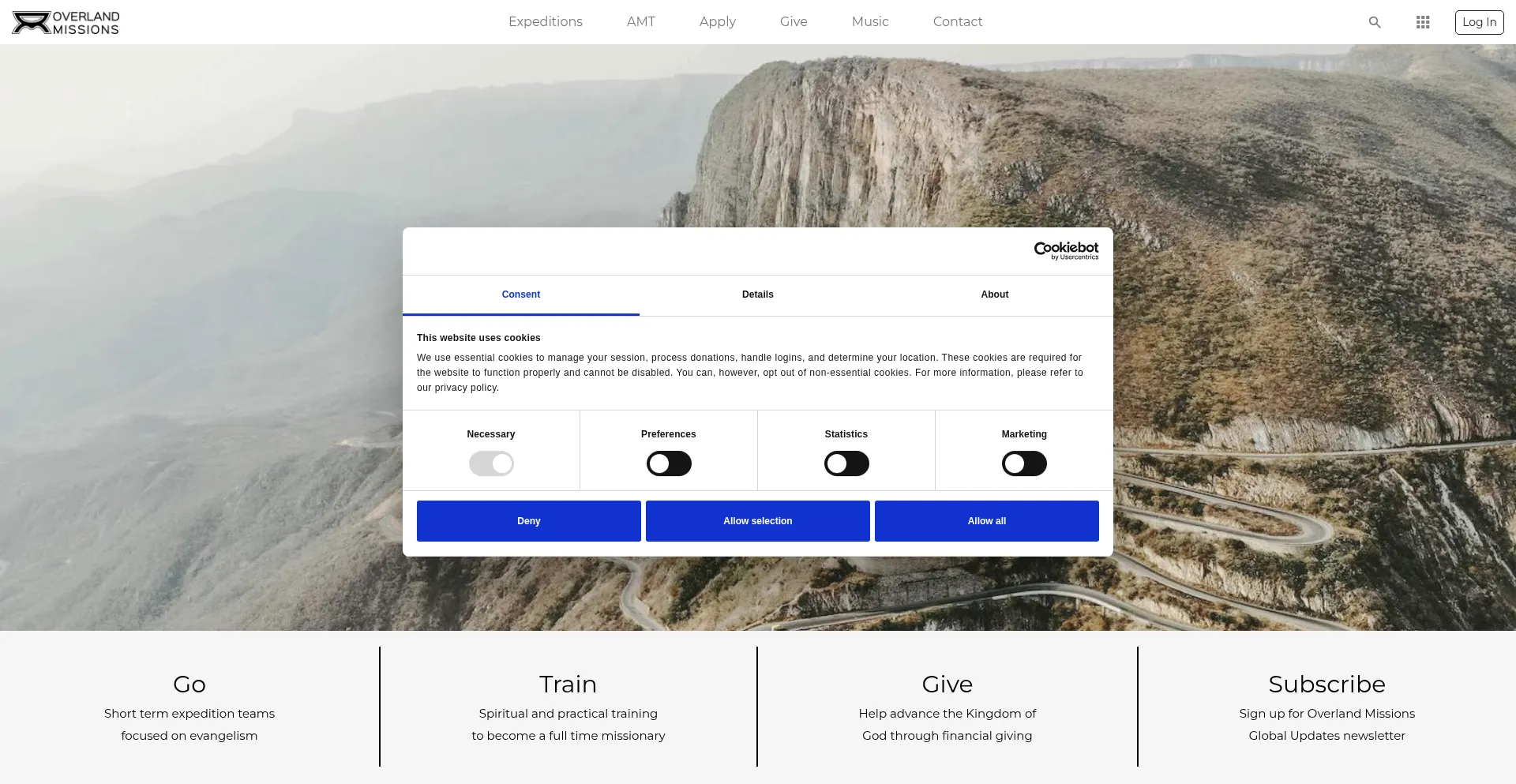Open the Expeditions menu item
This screenshot has height=784, width=1516.
tap(546, 22)
